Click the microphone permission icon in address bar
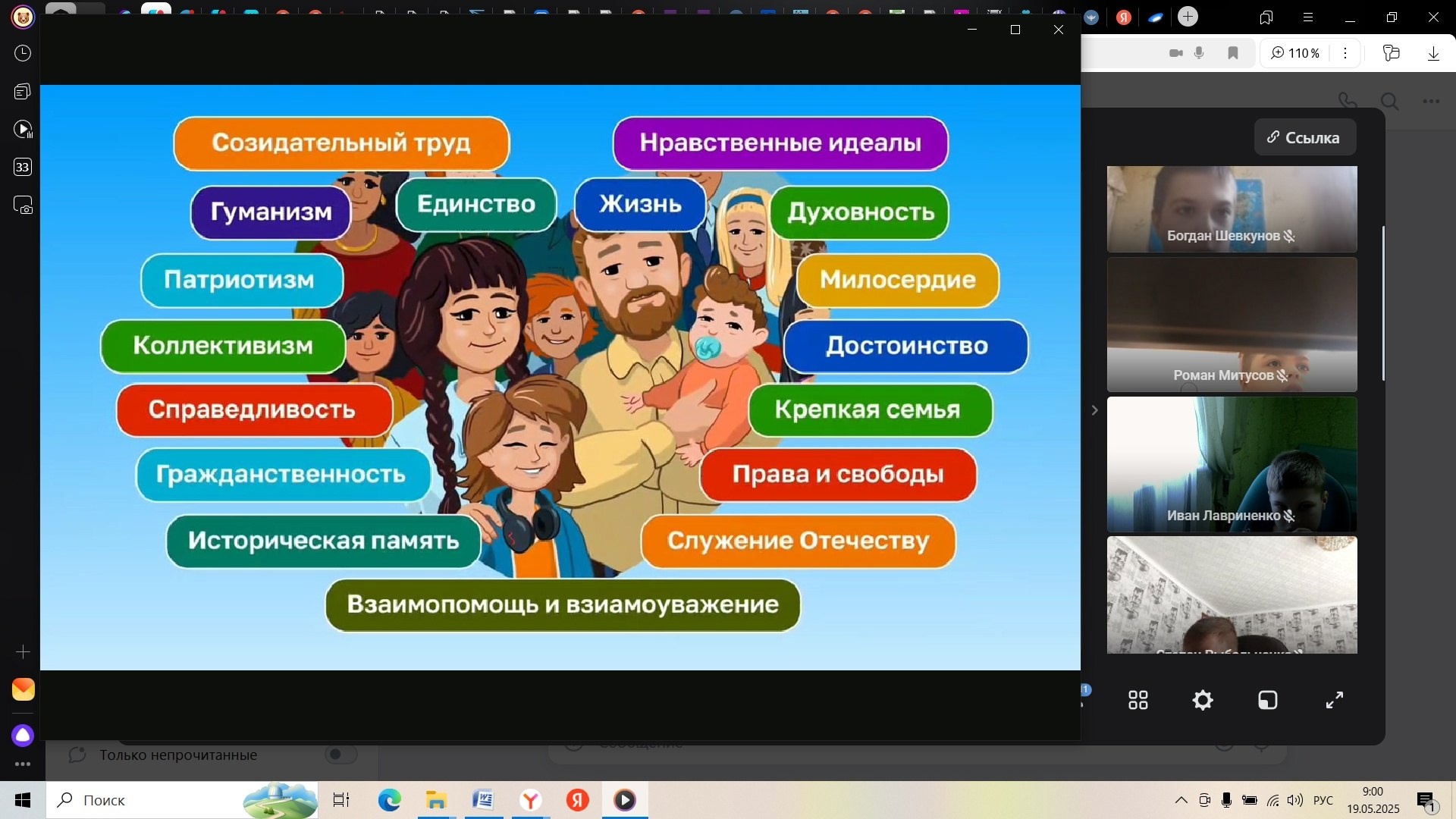 coord(1199,53)
